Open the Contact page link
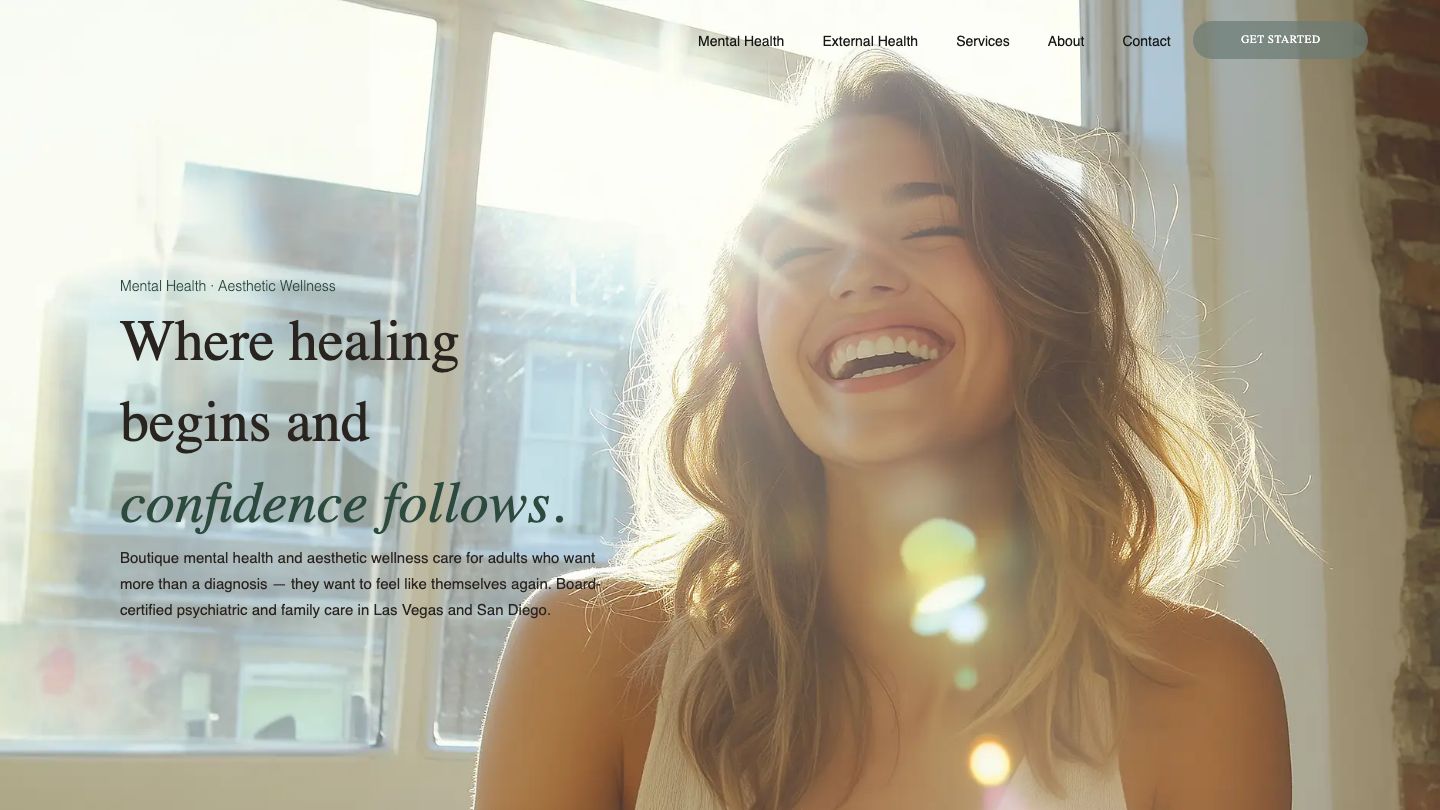The image size is (1440, 810). coord(1146,41)
